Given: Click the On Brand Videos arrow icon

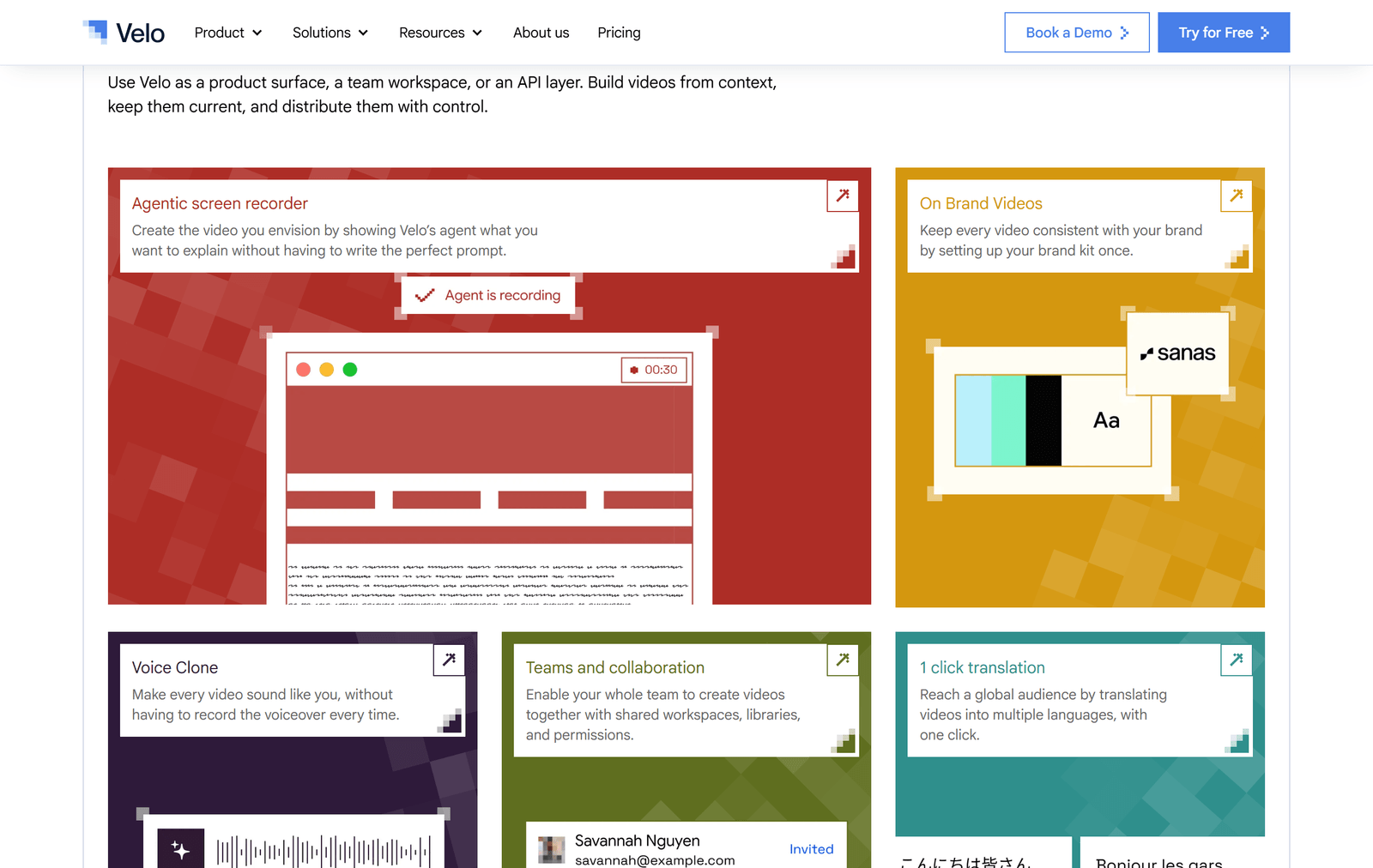Looking at the screenshot, I should point(1237,196).
